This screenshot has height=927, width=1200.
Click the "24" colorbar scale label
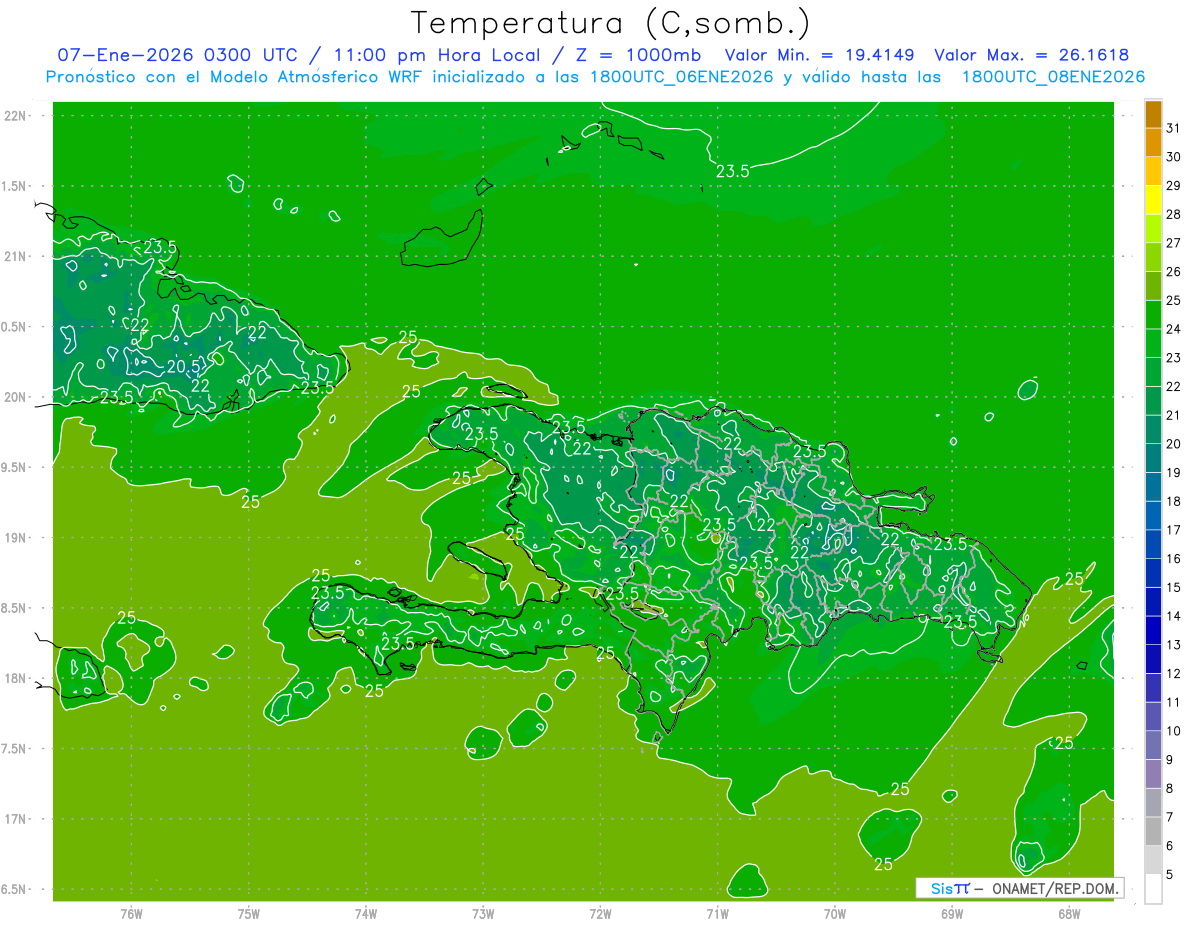1174,329
